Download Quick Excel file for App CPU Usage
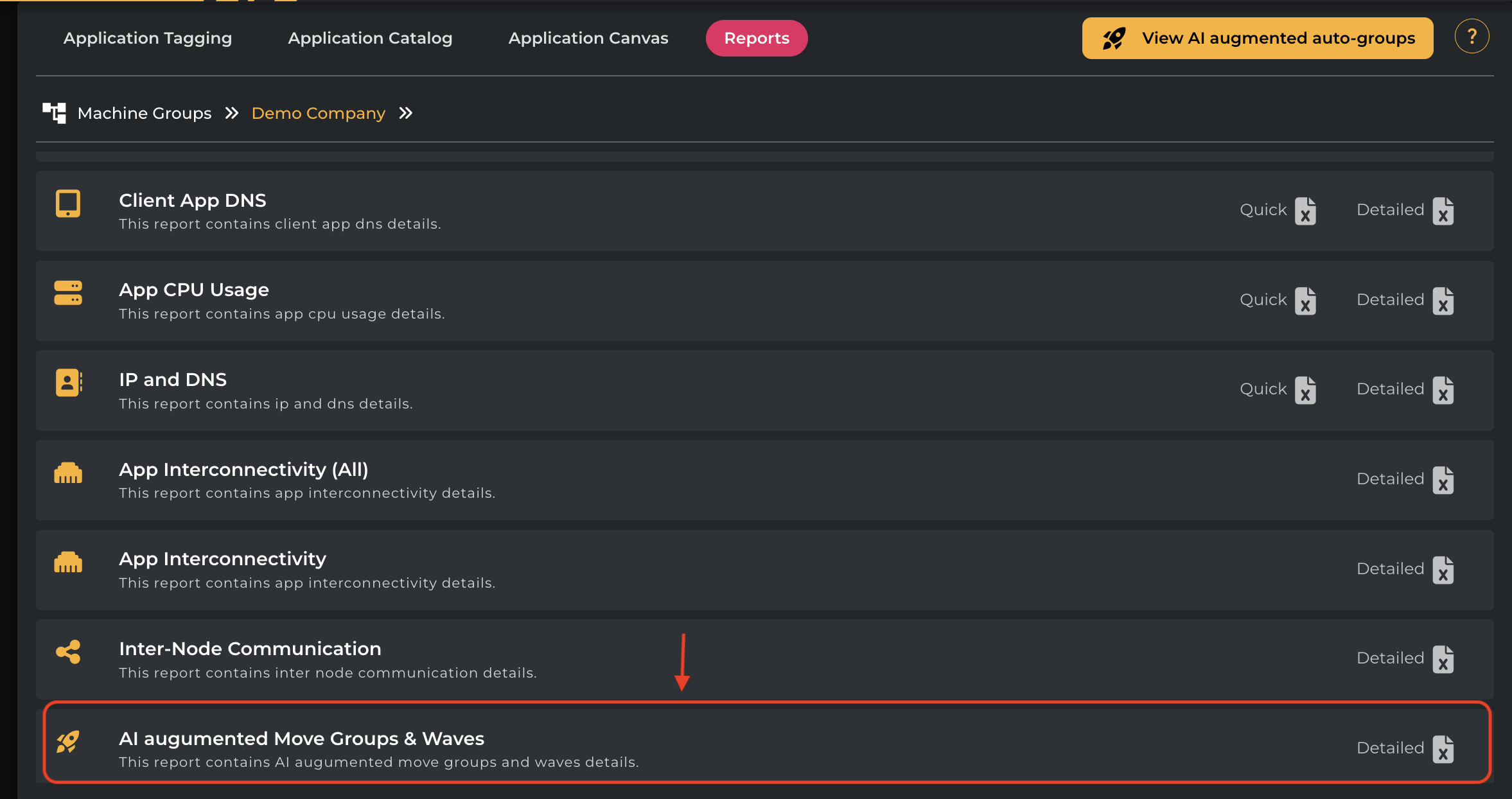Image resolution: width=1512 pixels, height=799 pixels. tap(1305, 301)
